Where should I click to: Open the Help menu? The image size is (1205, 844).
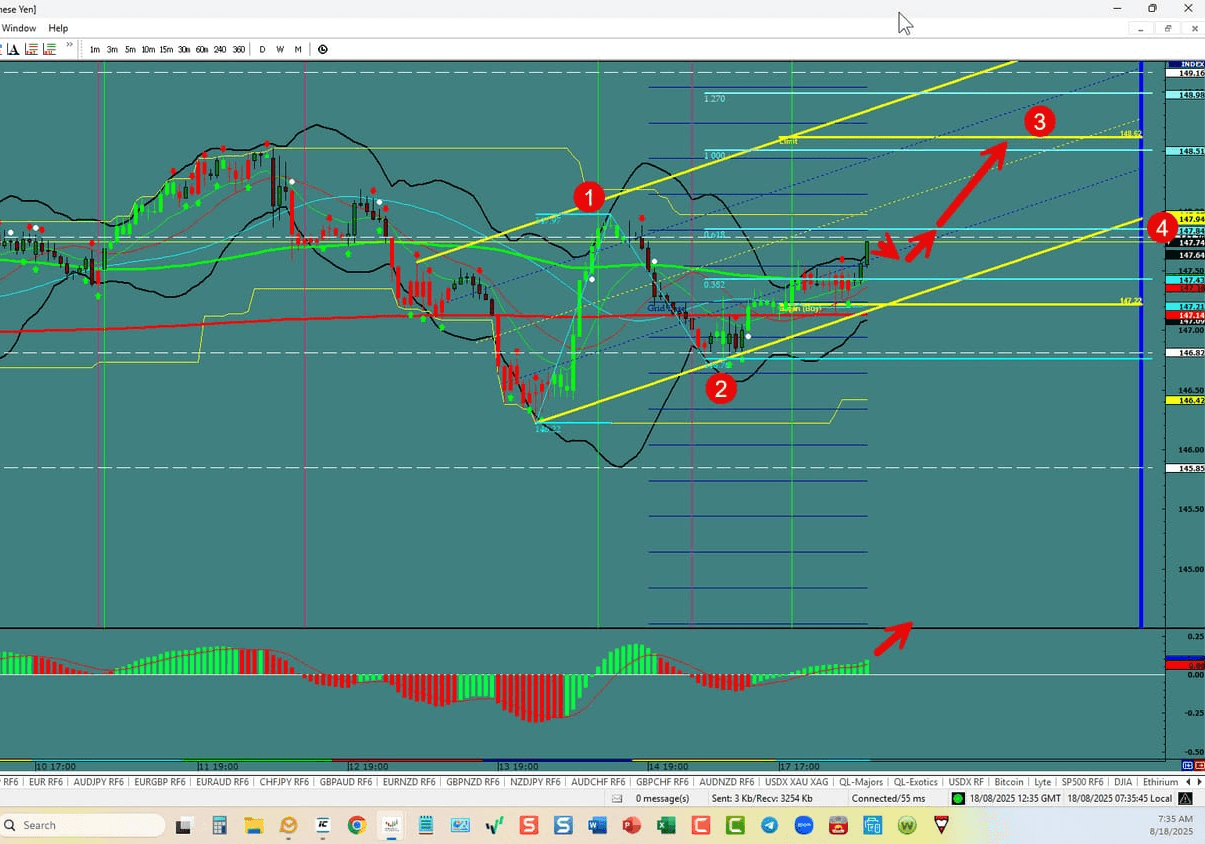pyautogui.click(x=57, y=28)
